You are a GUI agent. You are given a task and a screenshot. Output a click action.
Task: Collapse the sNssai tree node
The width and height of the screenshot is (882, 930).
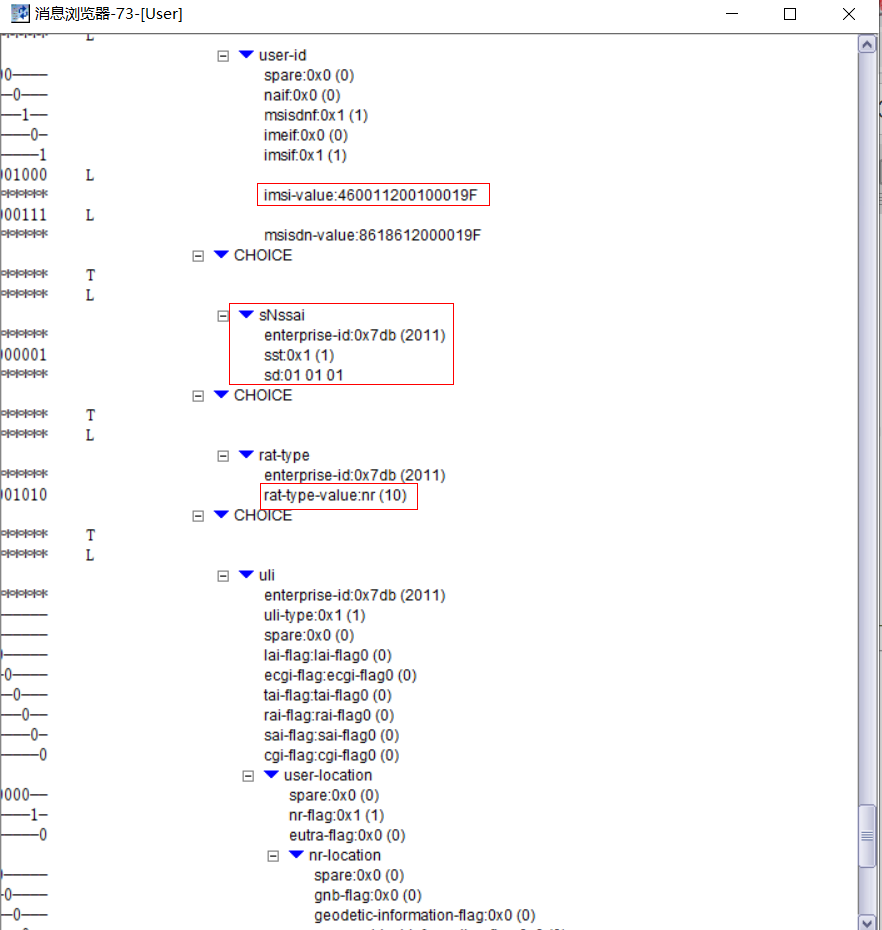(x=223, y=315)
